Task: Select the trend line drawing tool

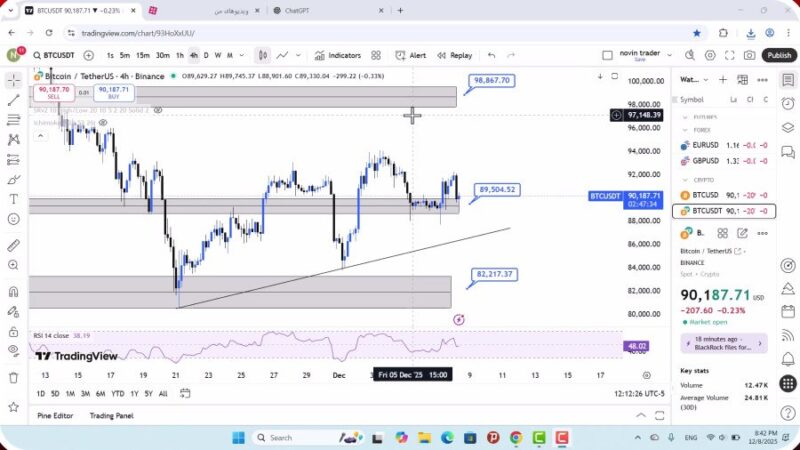Action: 13,100
